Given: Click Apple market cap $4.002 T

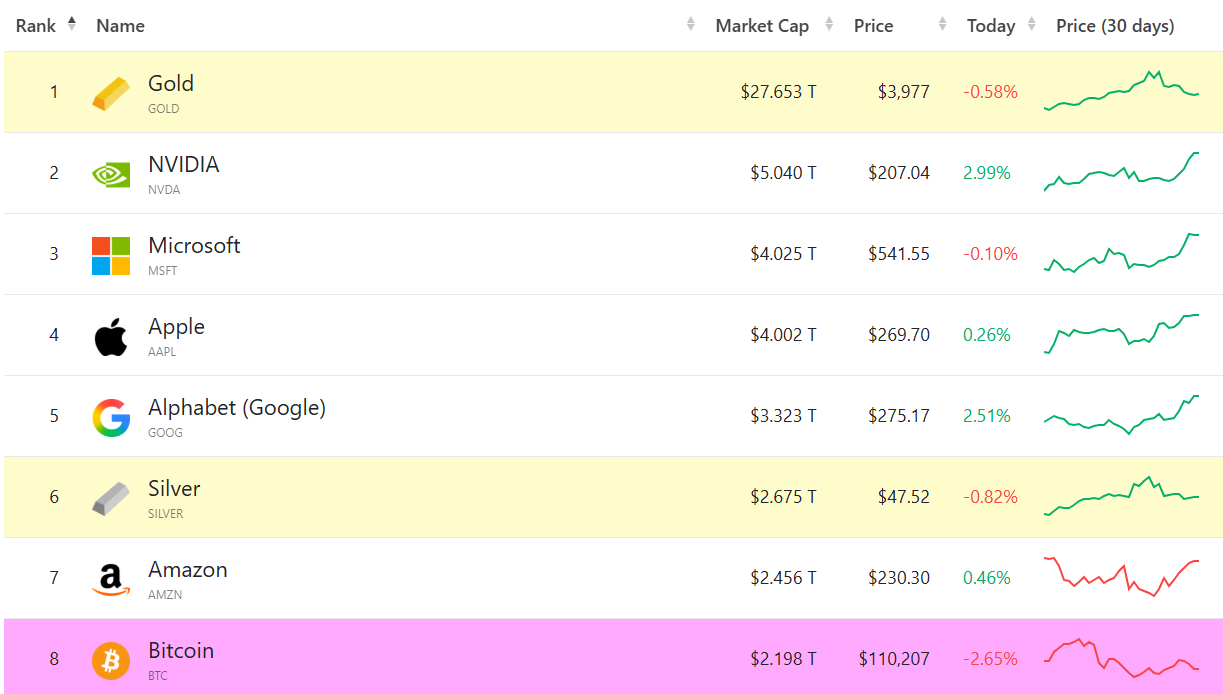Looking at the screenshot, I should point(783,335).
